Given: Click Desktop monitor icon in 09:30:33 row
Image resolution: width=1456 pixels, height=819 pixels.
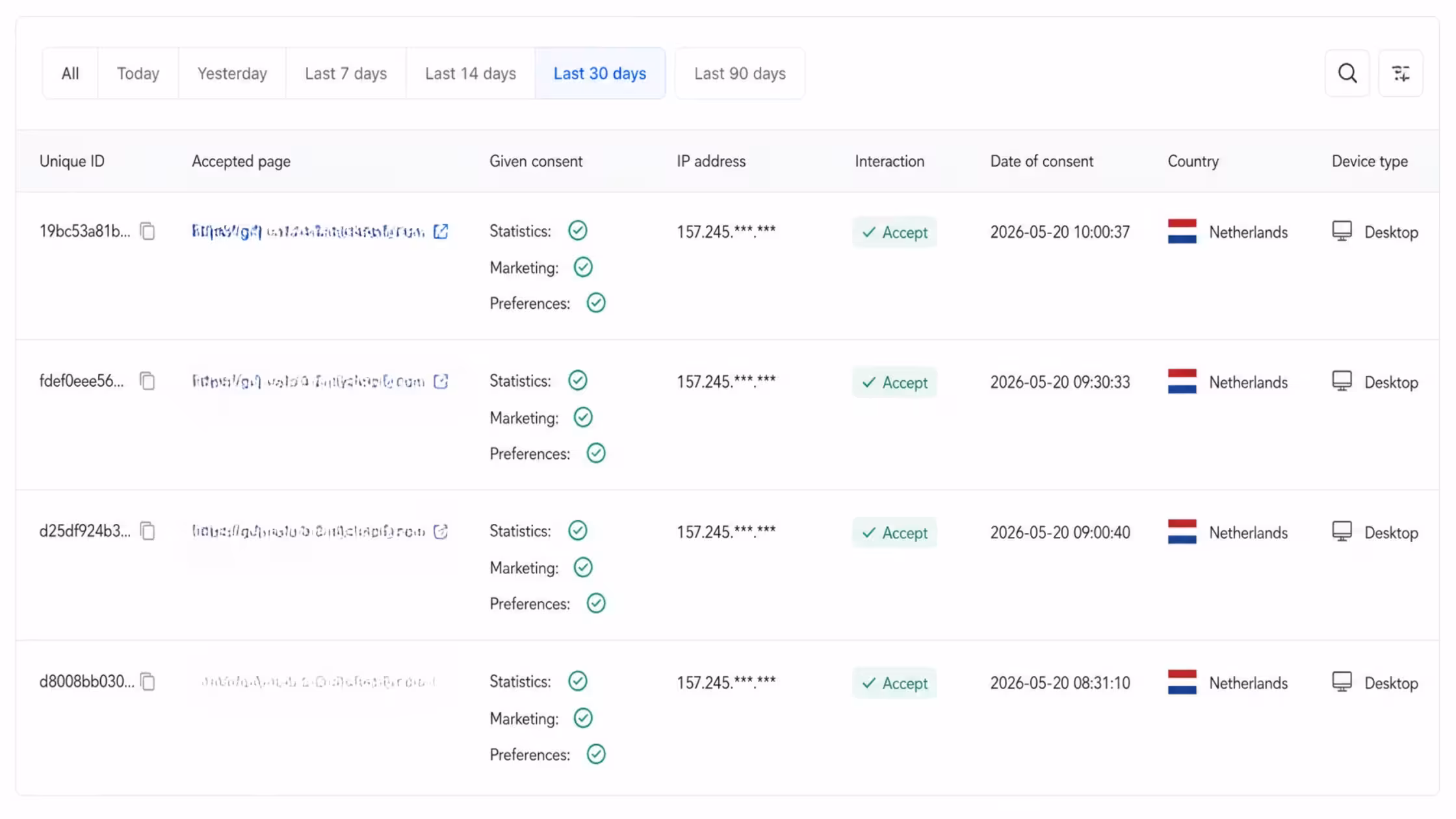Looking at the screenshot, I should pos(1342,381).
